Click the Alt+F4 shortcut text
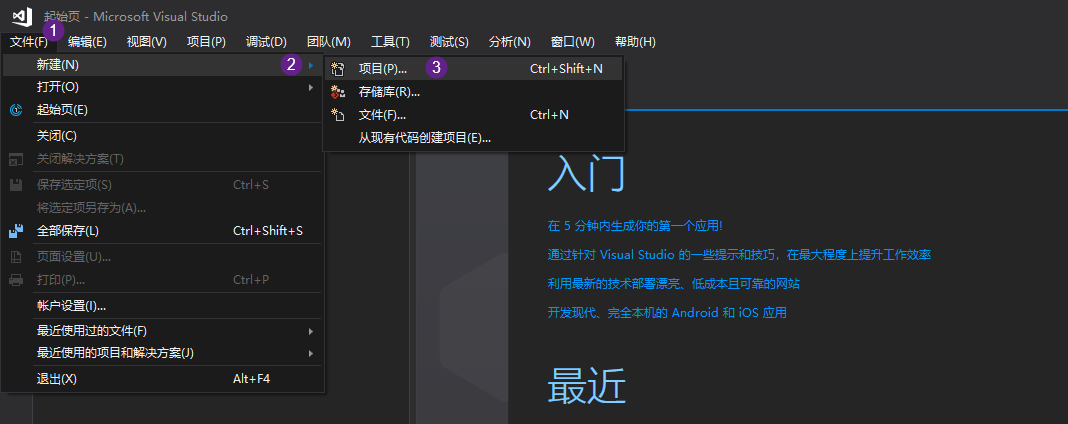 (251, 379)
